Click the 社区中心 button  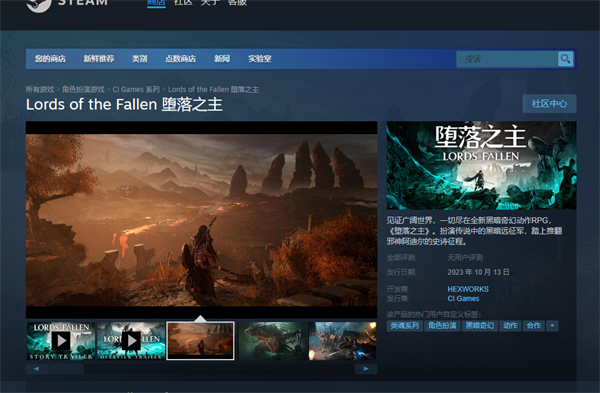click(x=549, y=104)
